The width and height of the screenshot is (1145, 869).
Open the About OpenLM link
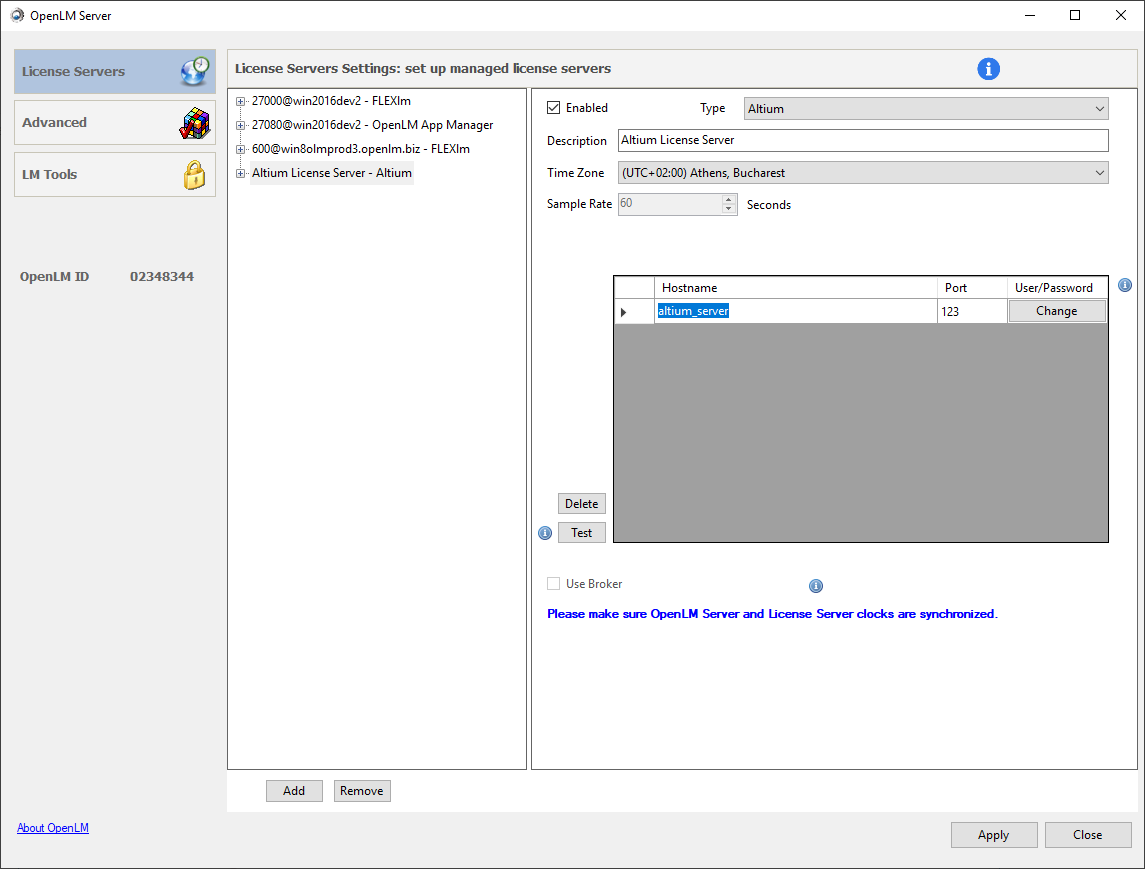pos(53,828)
